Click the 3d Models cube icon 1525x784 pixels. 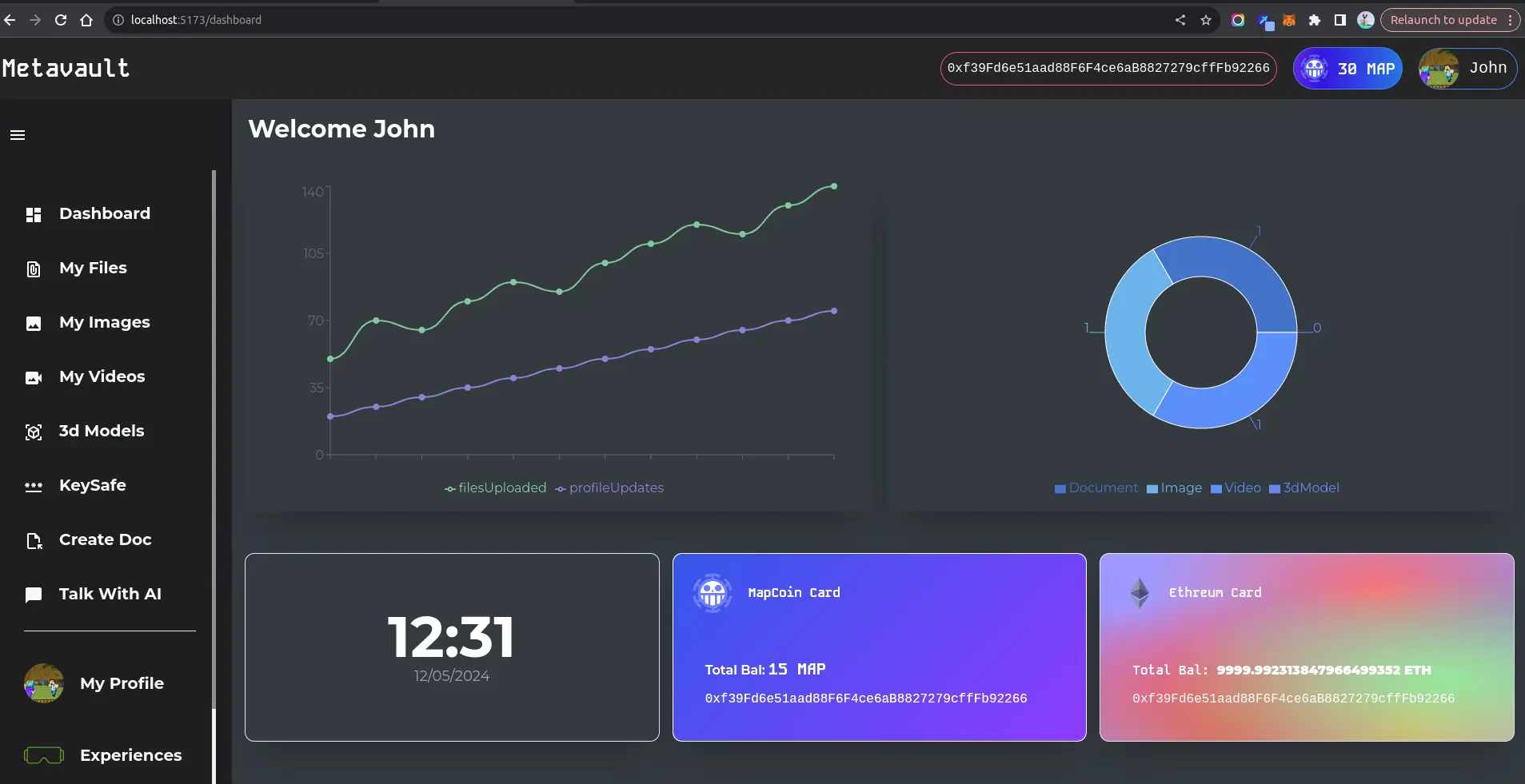34,432
